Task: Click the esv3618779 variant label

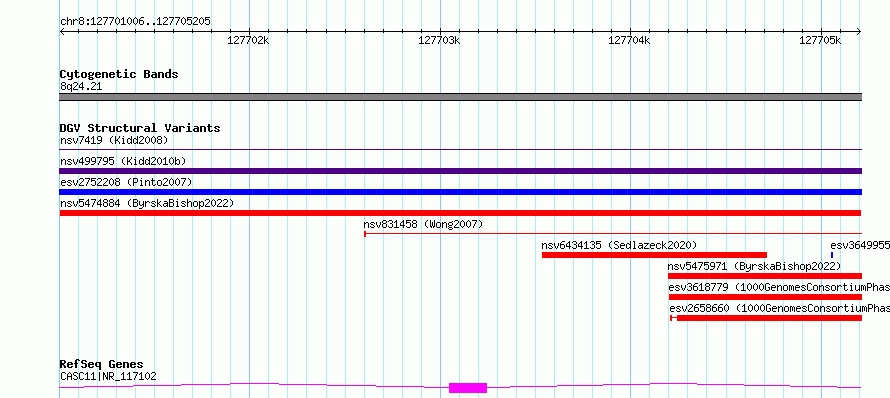Action: tap(779, 287)
